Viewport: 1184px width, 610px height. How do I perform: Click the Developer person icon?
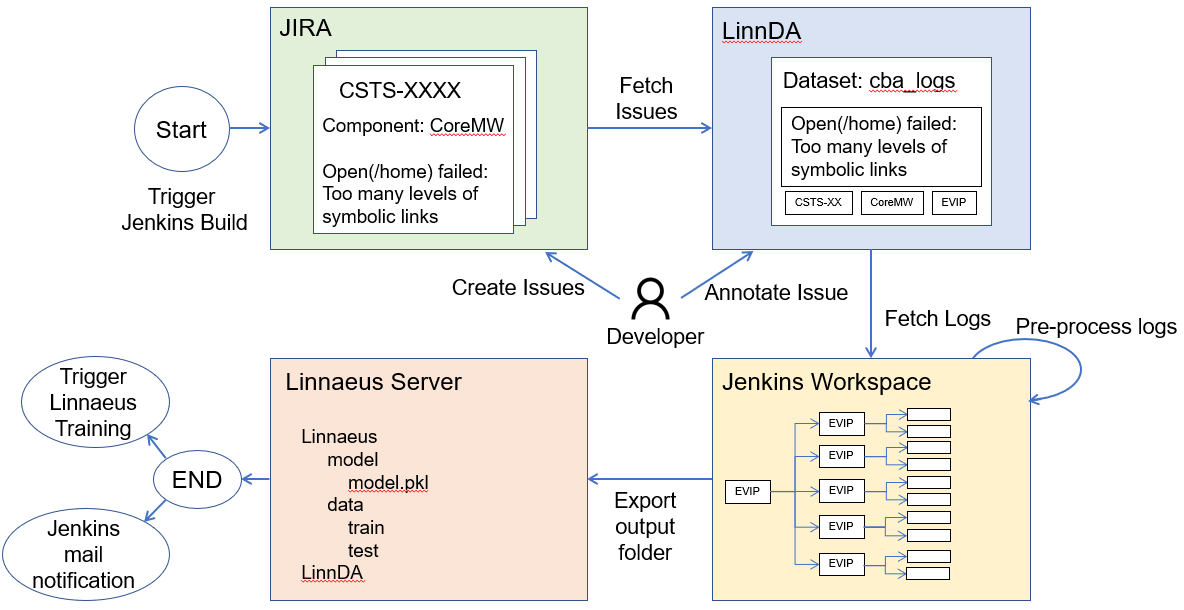tap(650, 300)
